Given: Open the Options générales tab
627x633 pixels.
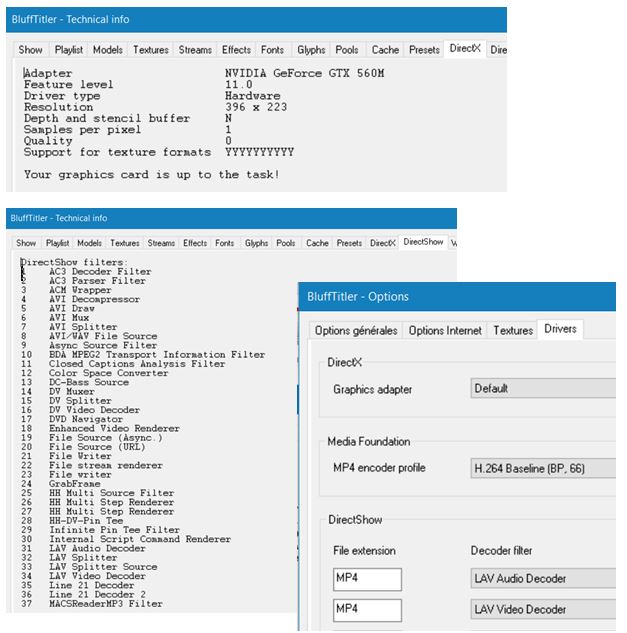Looking at the screenshot, I should coord(356,330).
